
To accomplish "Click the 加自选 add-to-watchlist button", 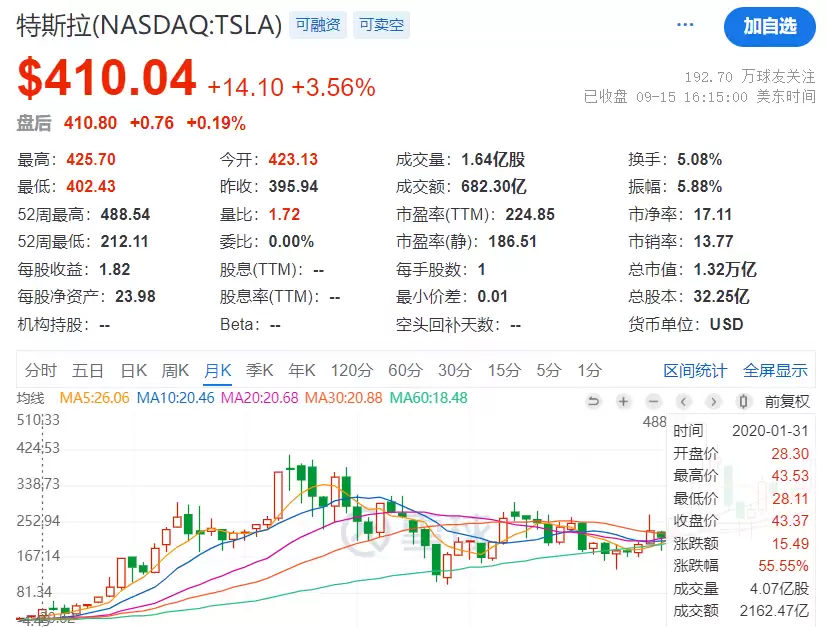I will [x=770, y=27].
